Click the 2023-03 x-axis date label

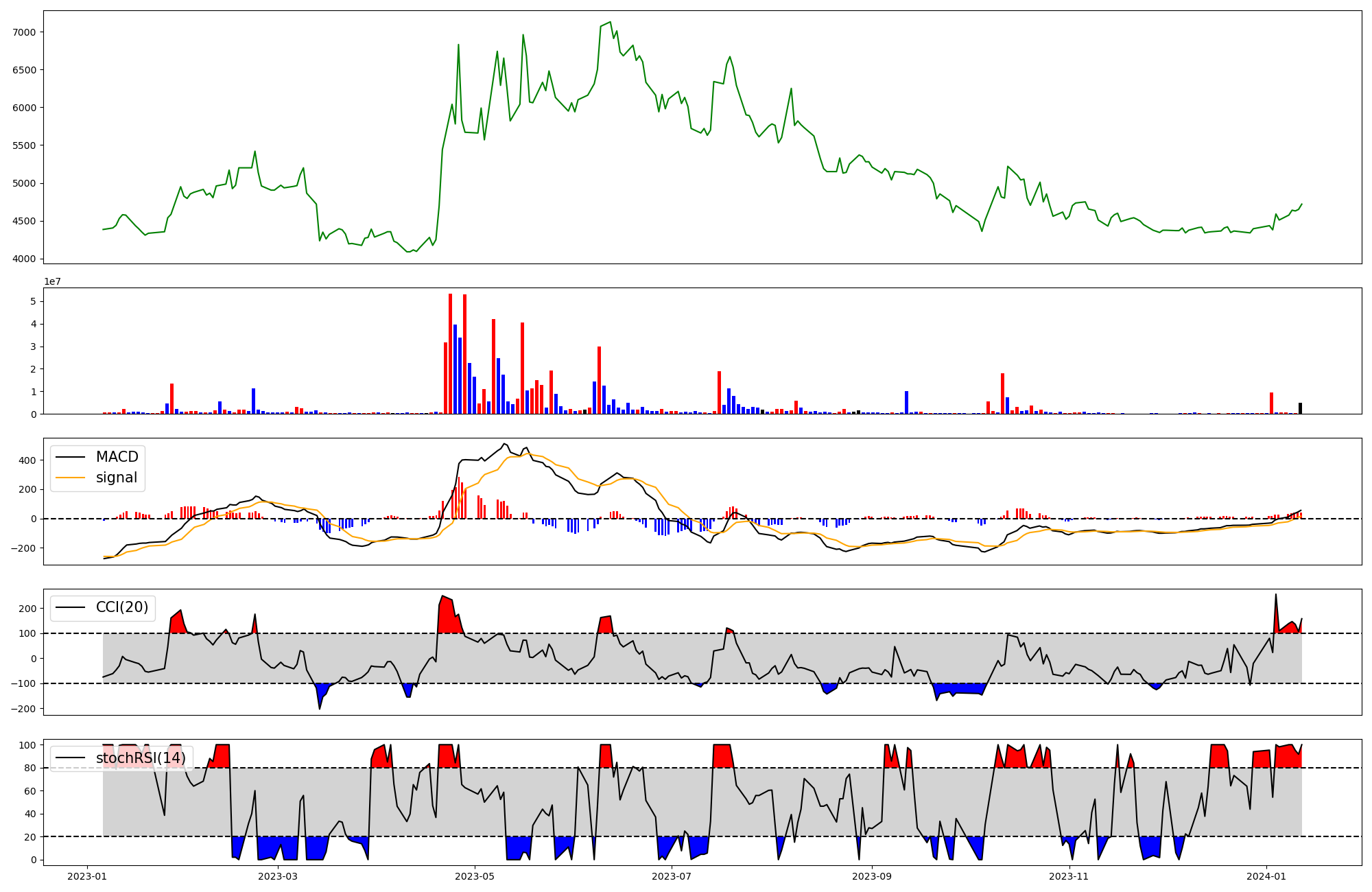(279, 876)
